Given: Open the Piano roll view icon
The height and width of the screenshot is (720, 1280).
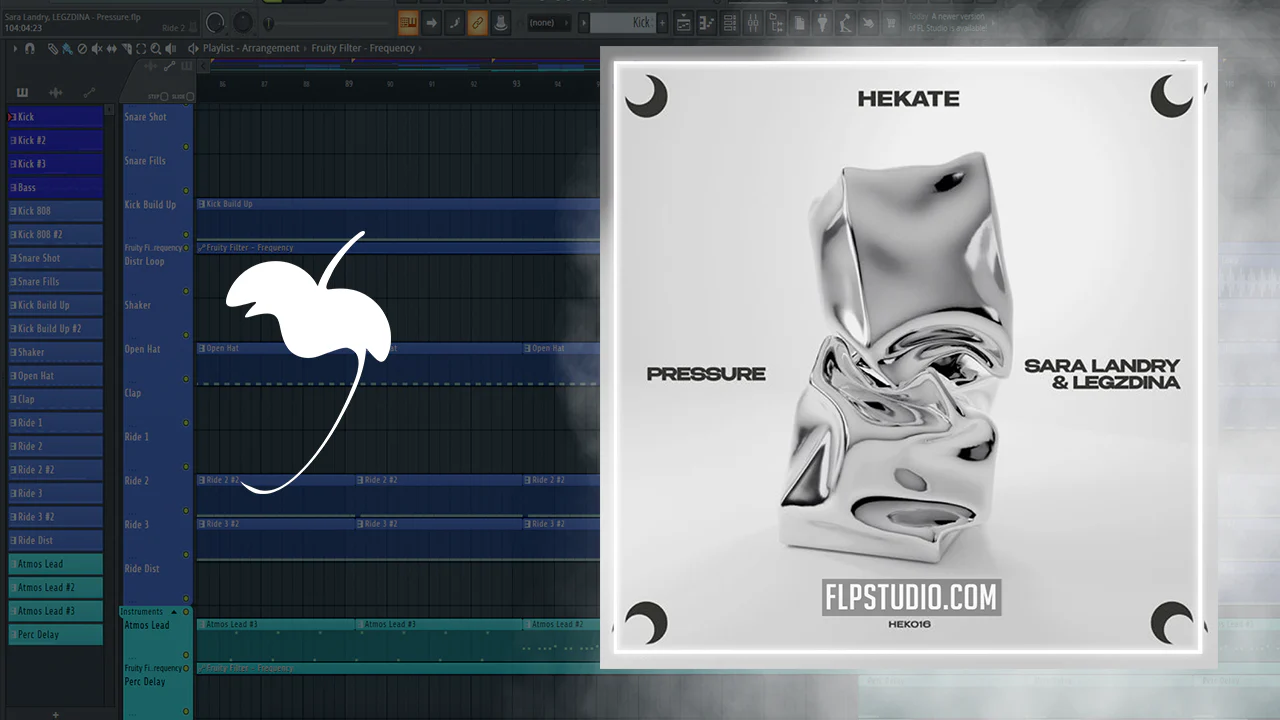Looking at the screenshot, I should click(x=707, y=22).
